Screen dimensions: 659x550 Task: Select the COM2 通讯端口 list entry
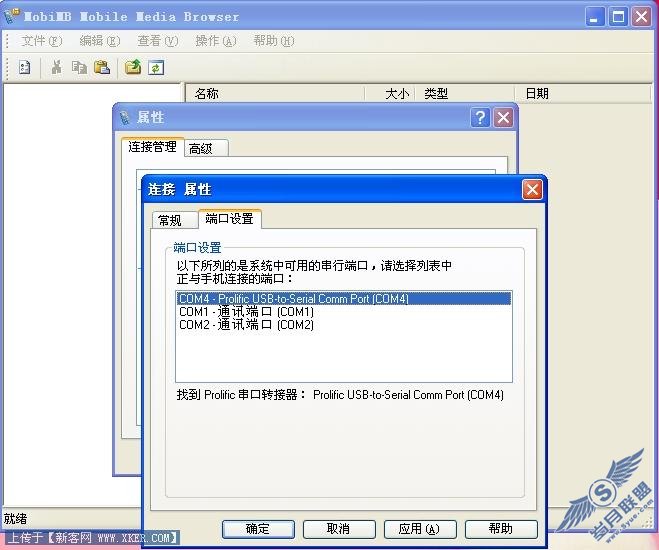344,324
